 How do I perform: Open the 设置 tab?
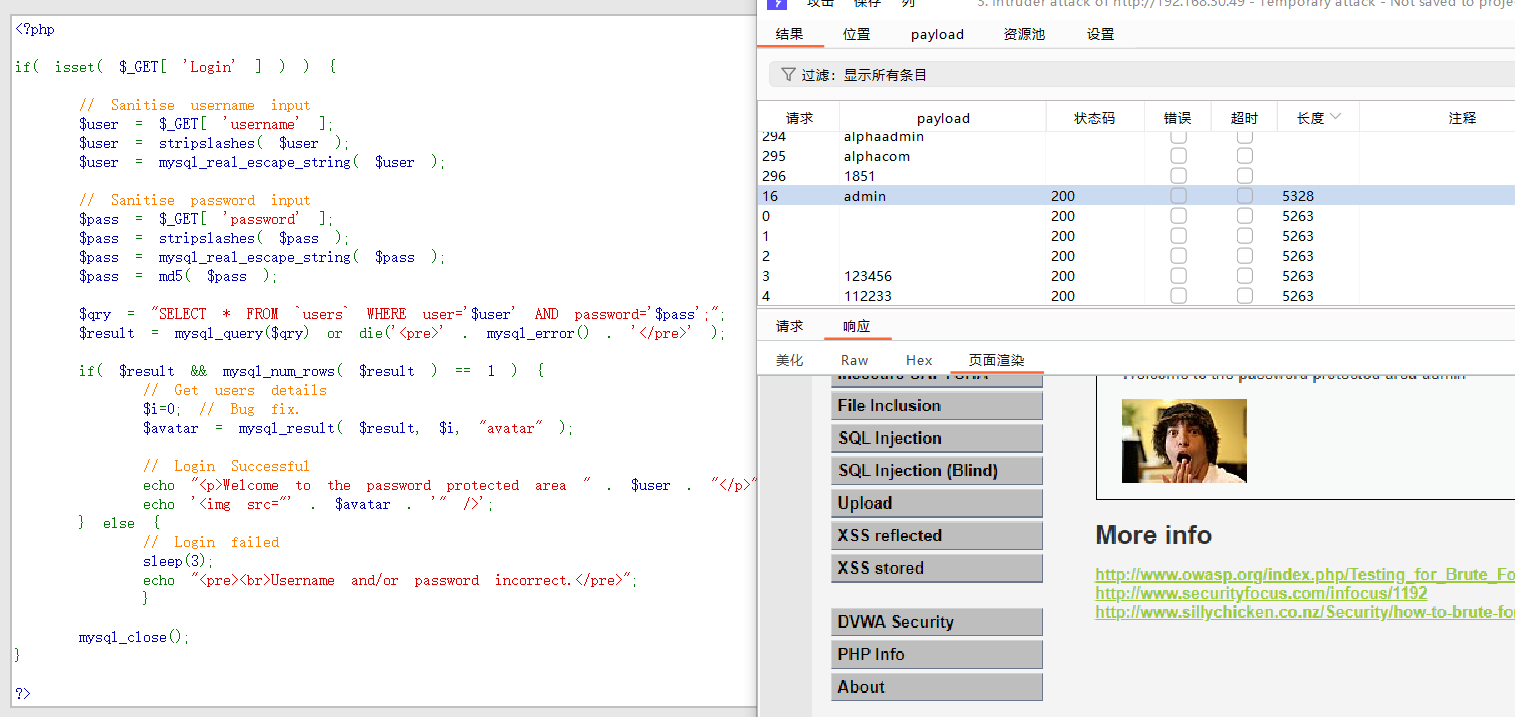click(1100, 34)
